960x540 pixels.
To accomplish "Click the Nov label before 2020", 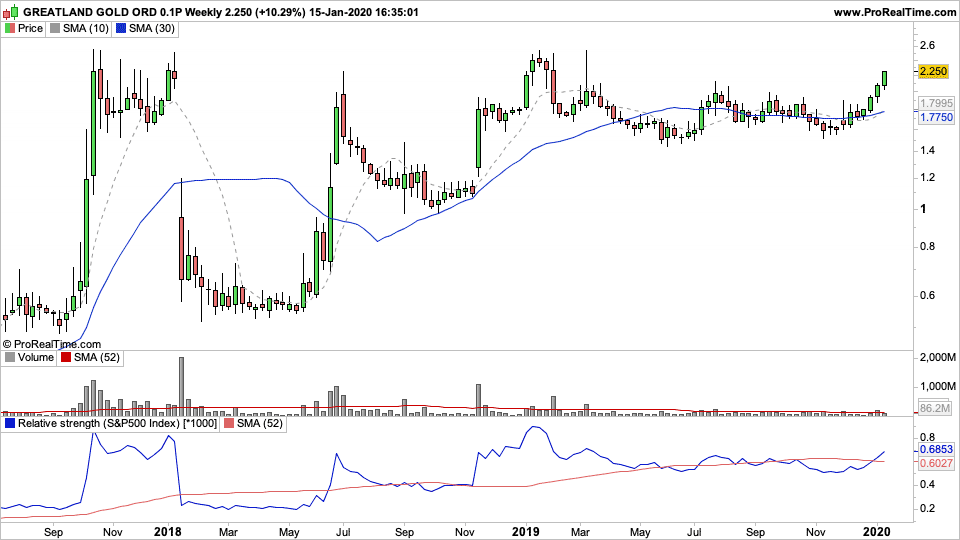I will pyautogui.click(x=814, y=532).
